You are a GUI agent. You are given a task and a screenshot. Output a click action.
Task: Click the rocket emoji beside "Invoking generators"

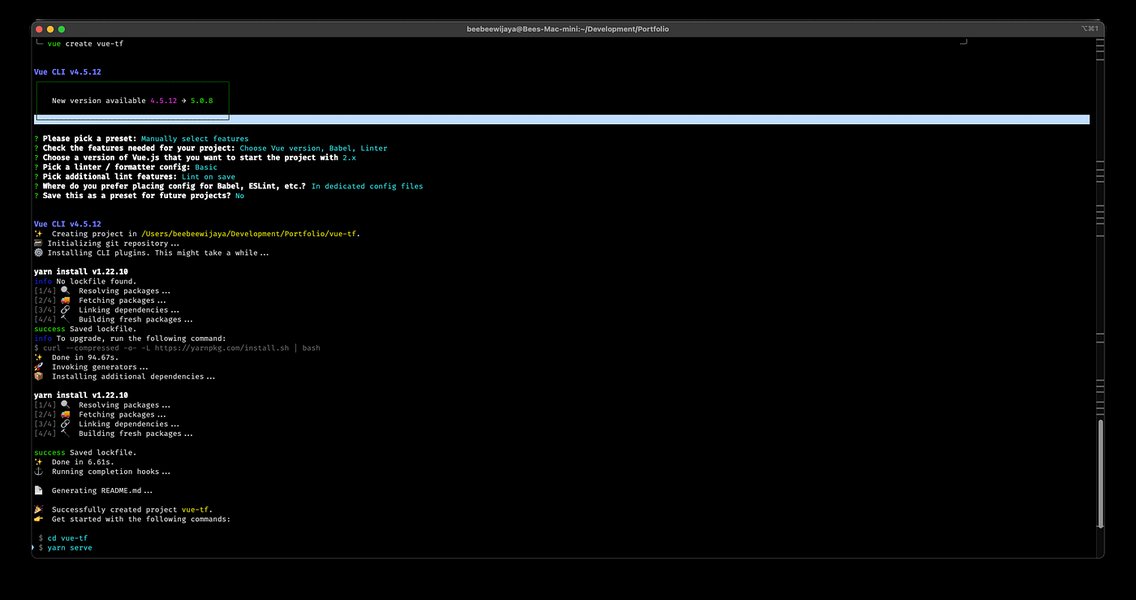click(x=38, y=367)
